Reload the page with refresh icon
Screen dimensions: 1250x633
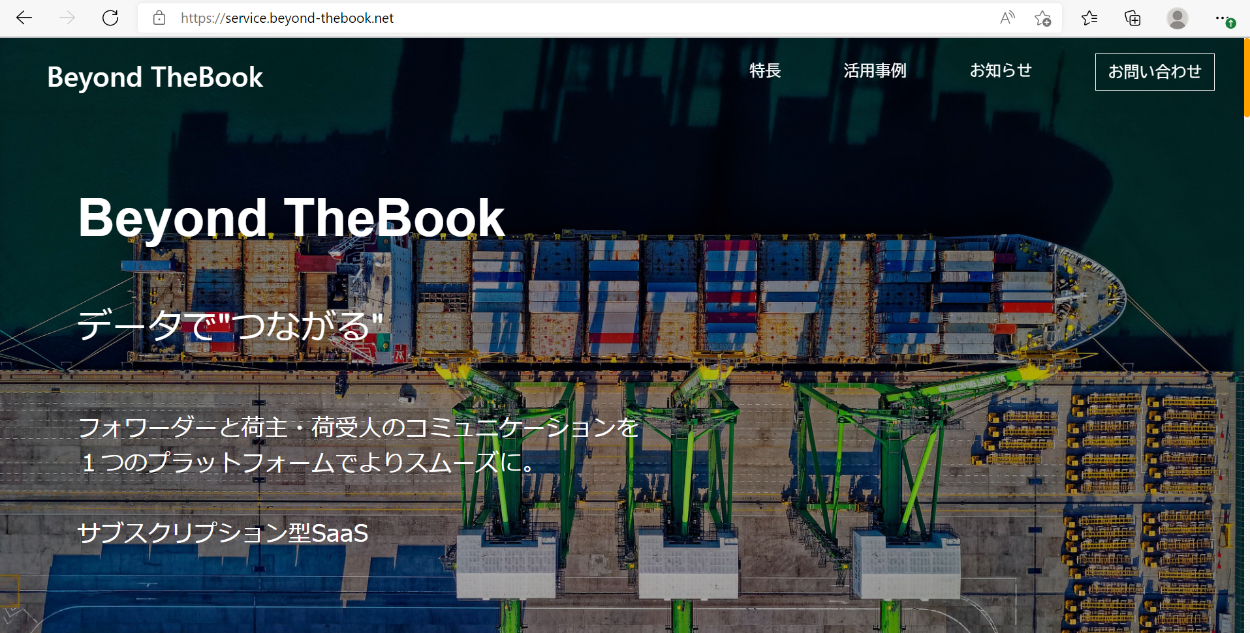pos(111,18)
